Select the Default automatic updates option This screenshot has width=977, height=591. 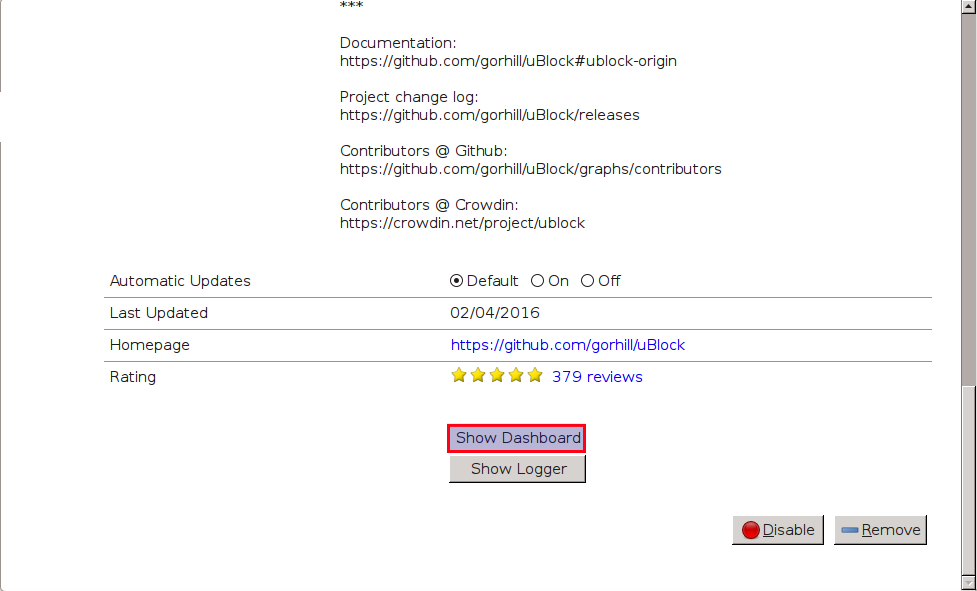[457, 281]
